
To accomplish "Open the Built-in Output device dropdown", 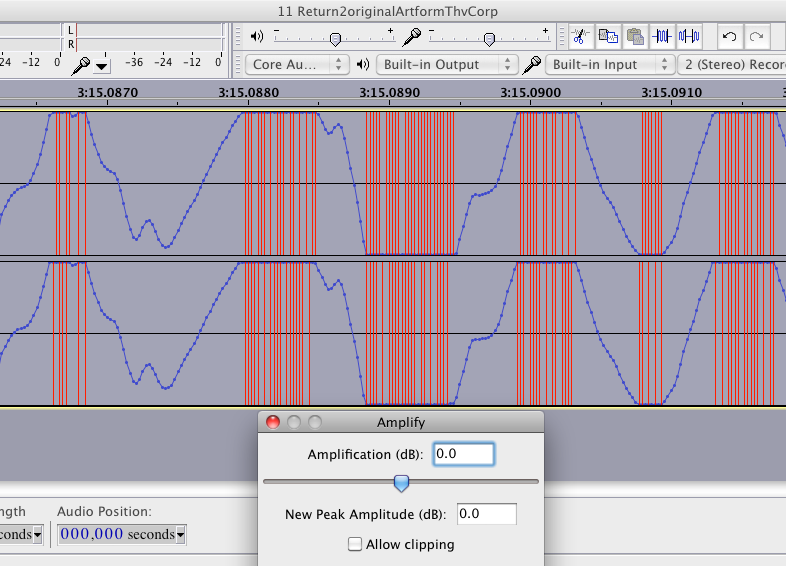I will coord(447,65).
